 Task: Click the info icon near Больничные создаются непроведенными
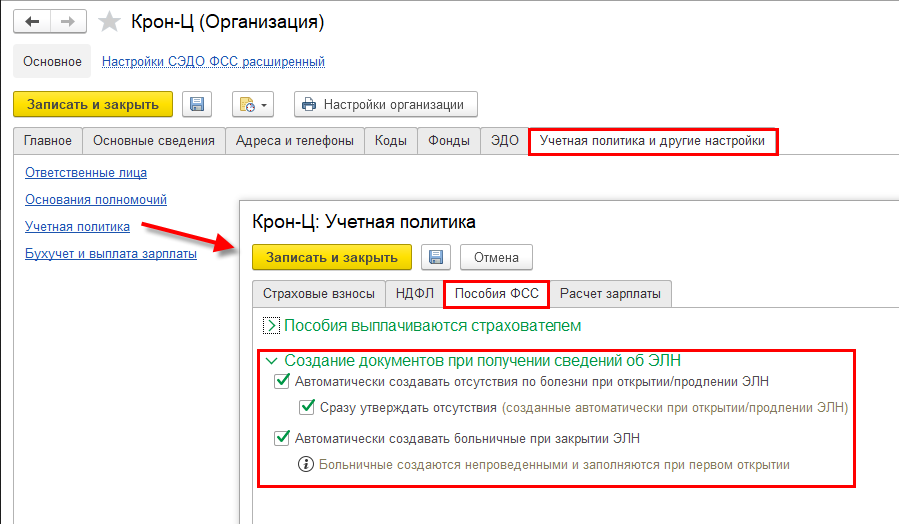click(x=306, y=464)
